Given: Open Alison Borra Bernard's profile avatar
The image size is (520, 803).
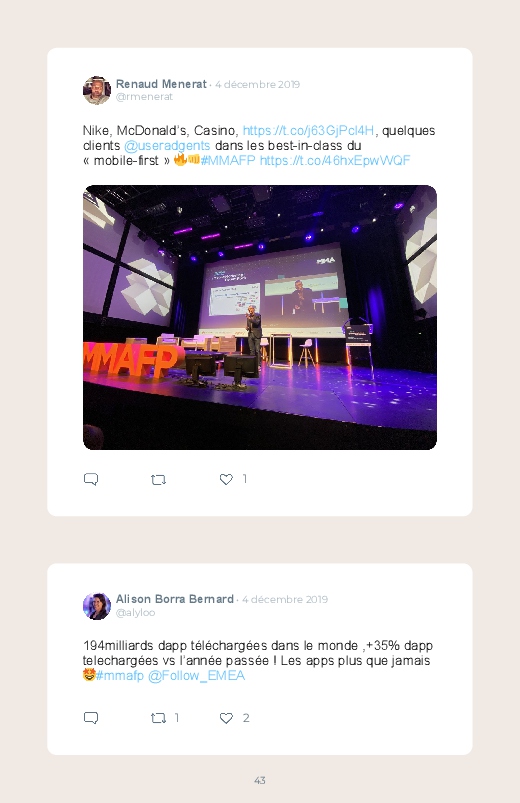Looking at the screenshot, I should coord(97,606).
